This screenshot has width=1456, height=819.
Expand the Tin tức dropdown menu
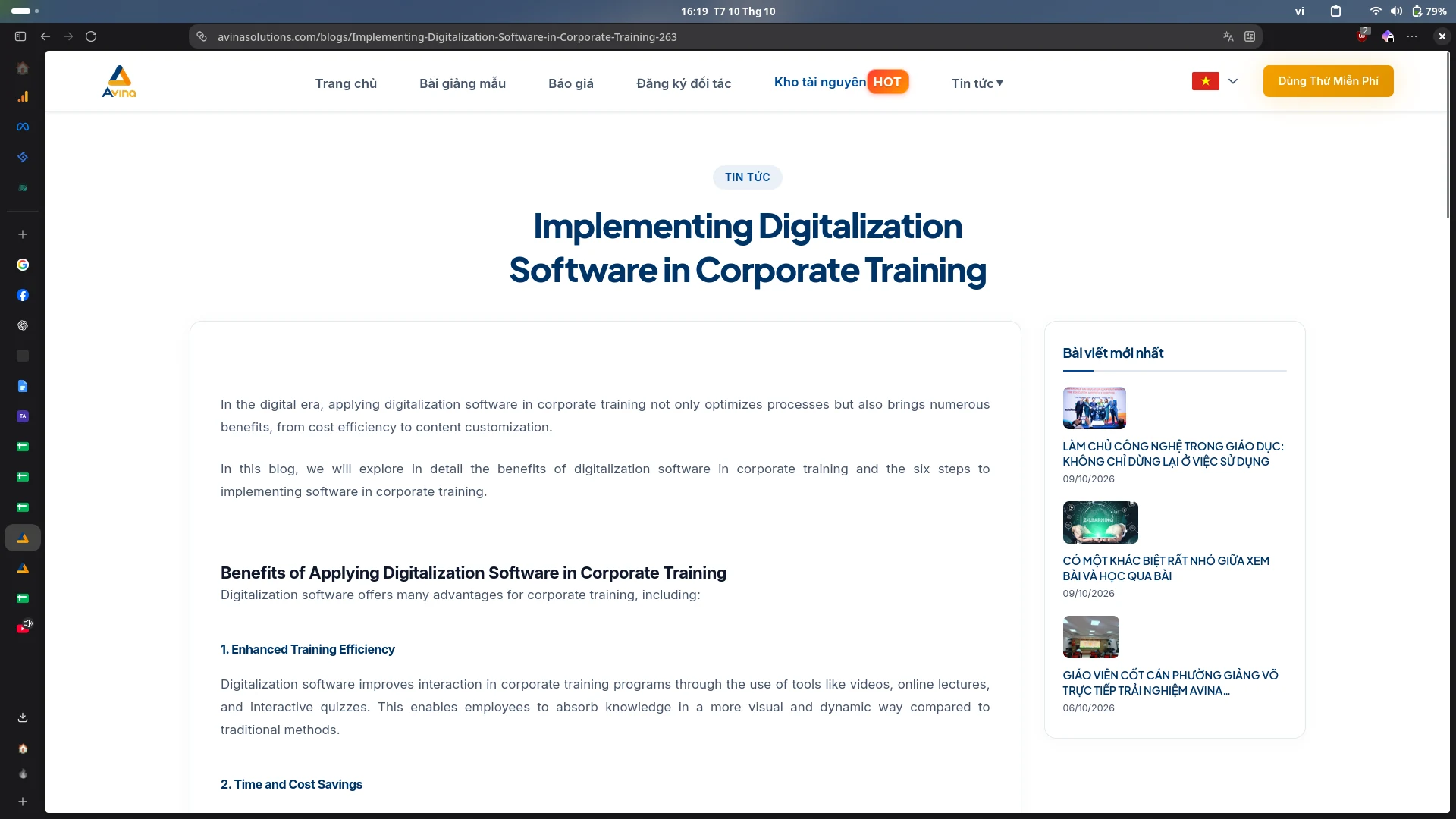click(x=977, y=83)
